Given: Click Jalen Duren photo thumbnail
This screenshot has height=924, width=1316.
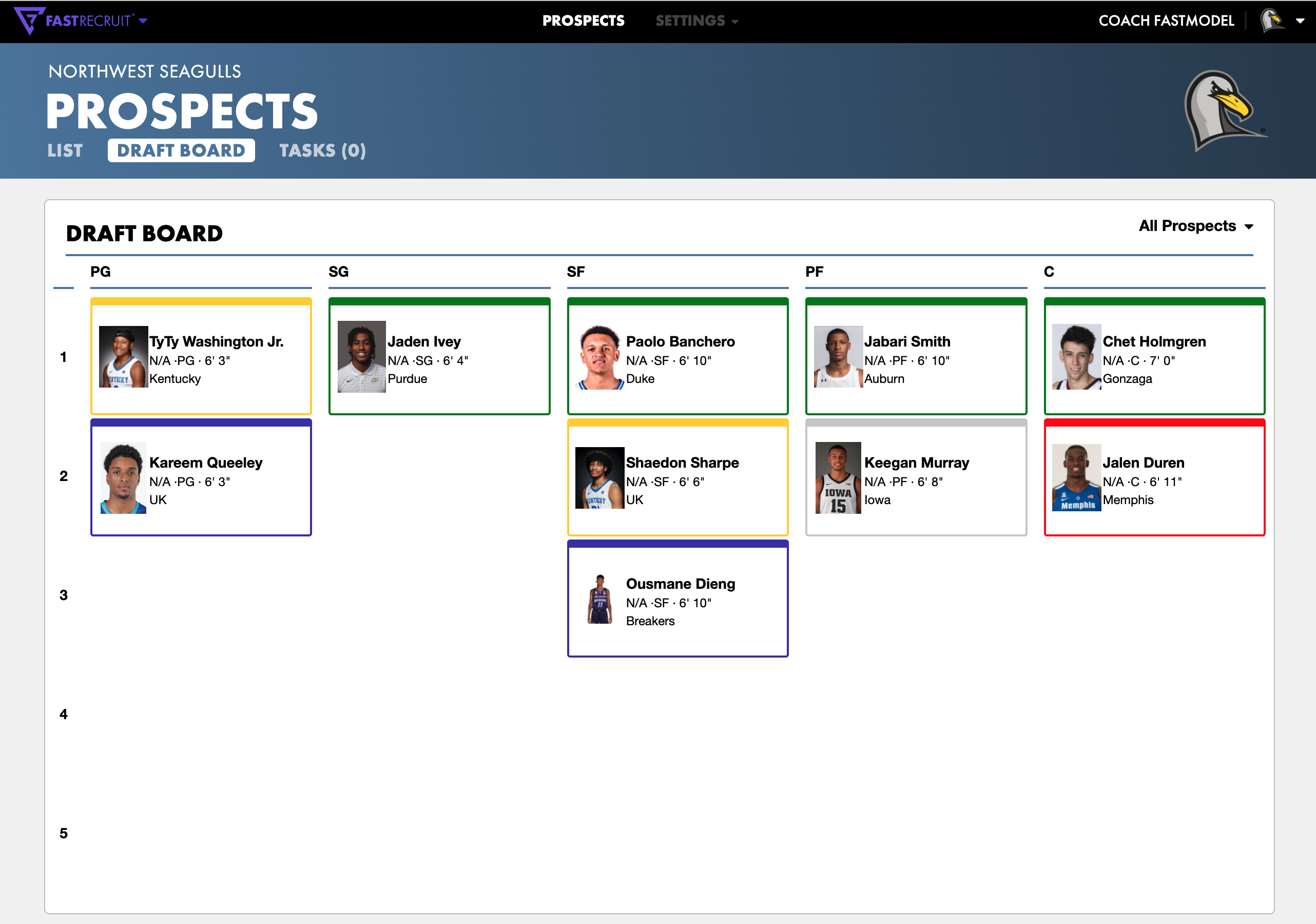Looking at the screenshot, I should tap(1076, 477).
